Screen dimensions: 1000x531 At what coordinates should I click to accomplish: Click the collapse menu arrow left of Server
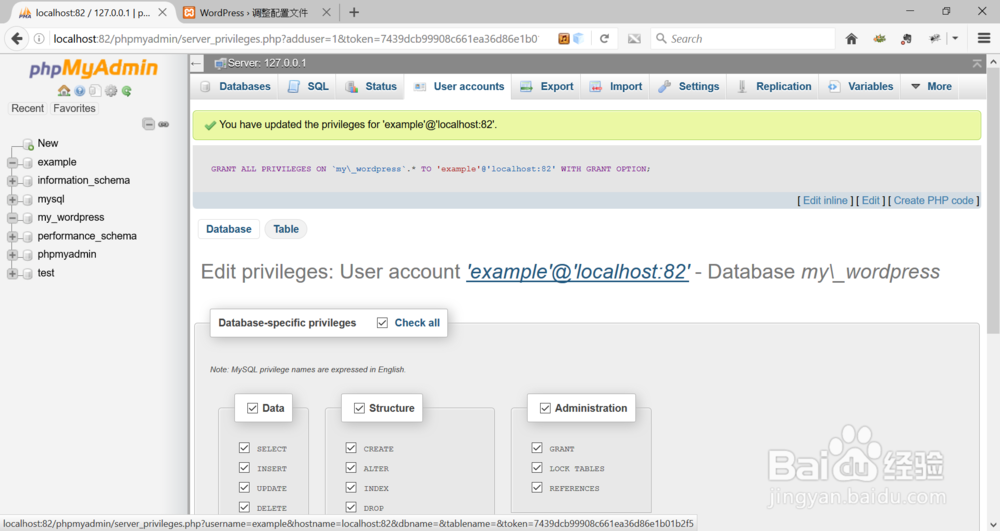pyautogui.click(x=196, y=63)
